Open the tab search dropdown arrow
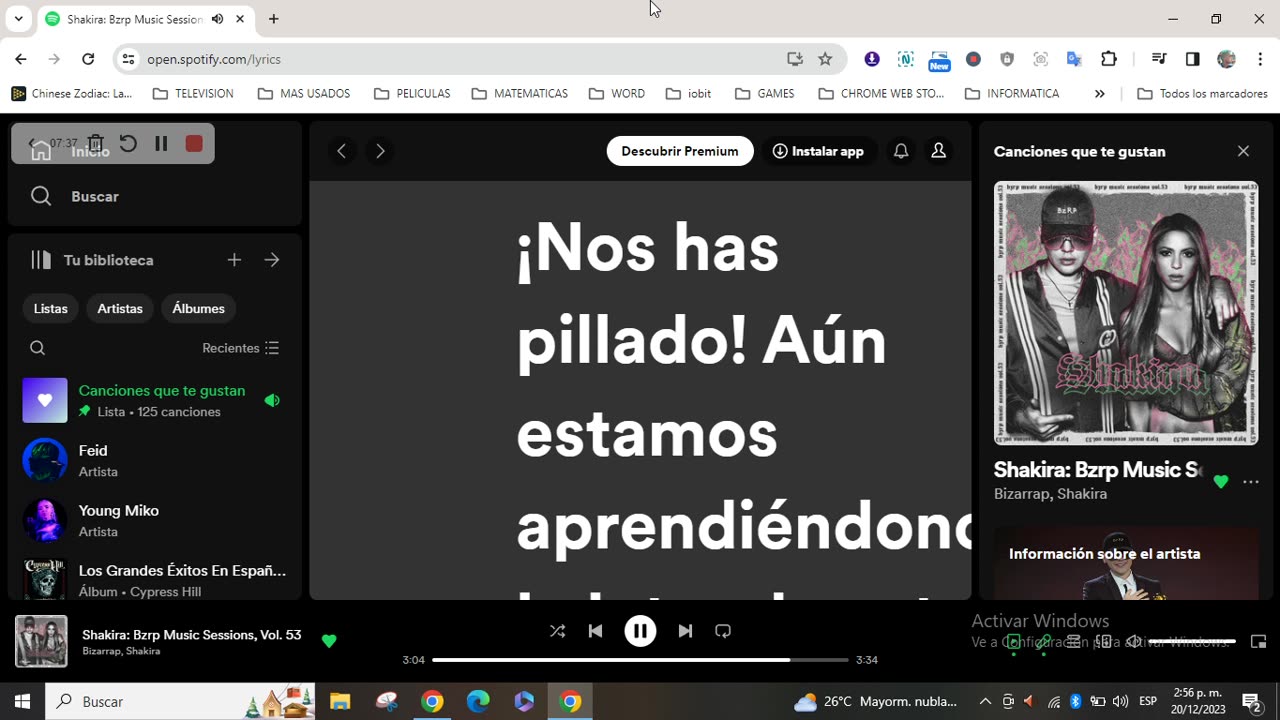 coord(18,19)
